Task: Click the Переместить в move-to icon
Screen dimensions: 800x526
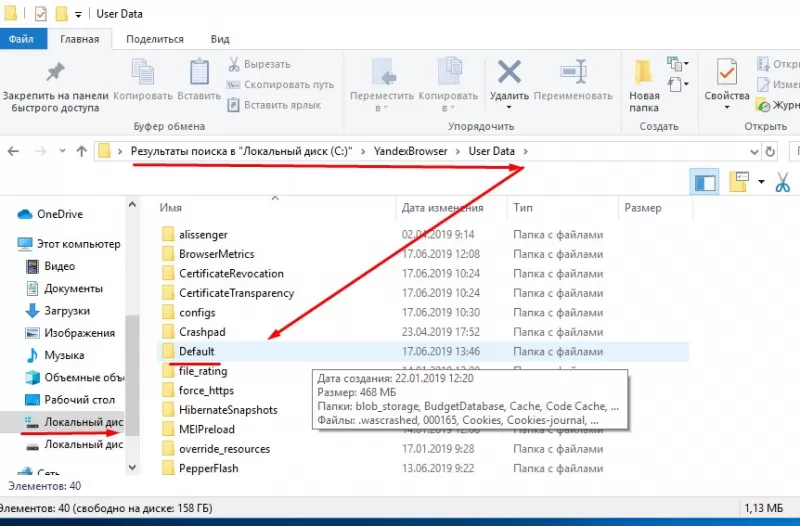Action: coord(382,72)
